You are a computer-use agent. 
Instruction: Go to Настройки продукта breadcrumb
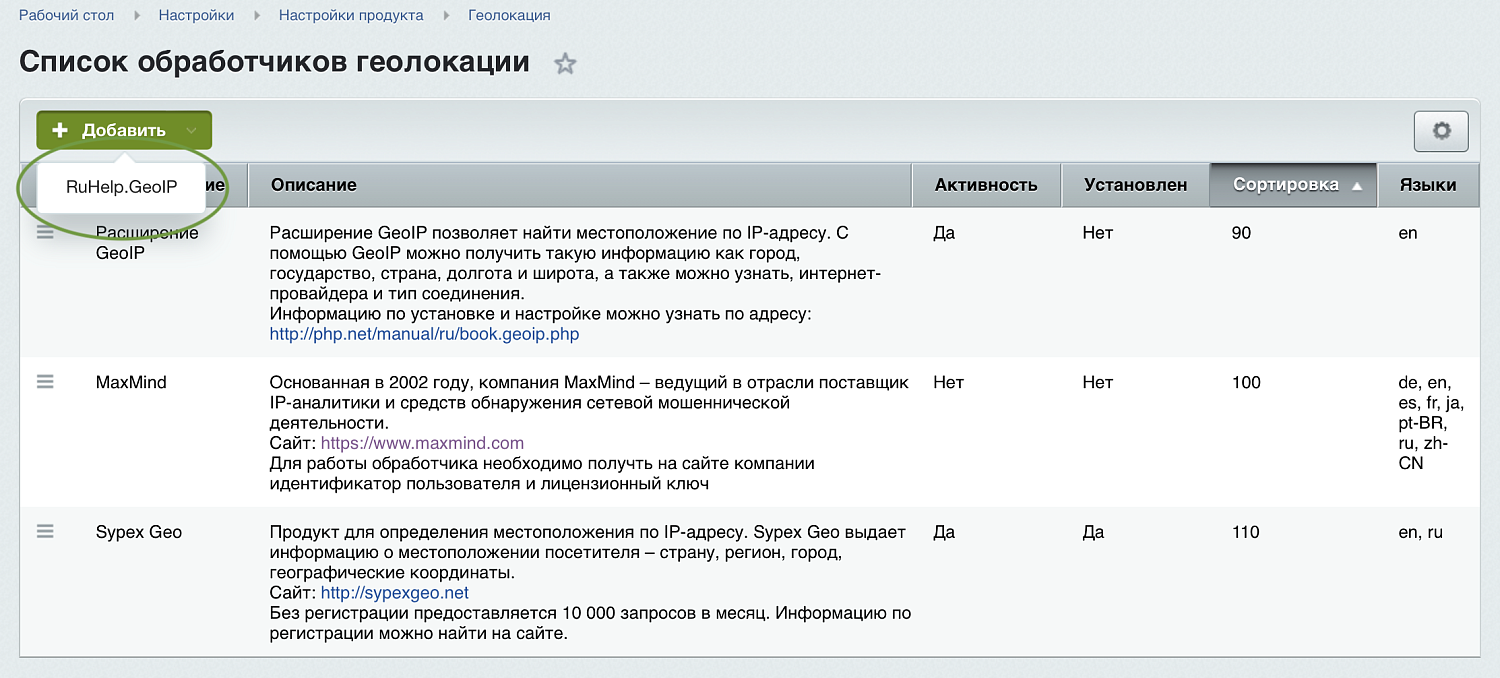click(x=351, y=14)
